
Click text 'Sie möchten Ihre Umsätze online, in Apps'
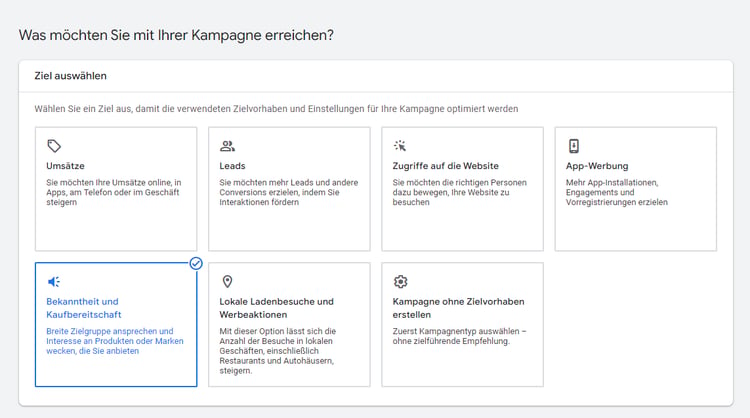point(113,192)
